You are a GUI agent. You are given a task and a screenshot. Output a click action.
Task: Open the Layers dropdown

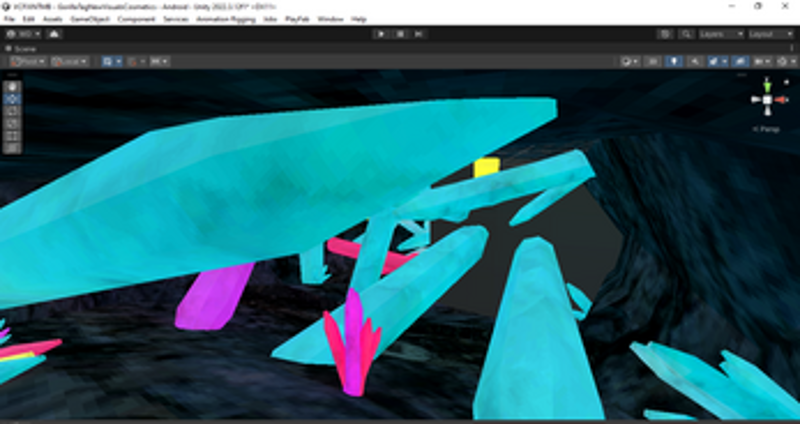[721, 34]
